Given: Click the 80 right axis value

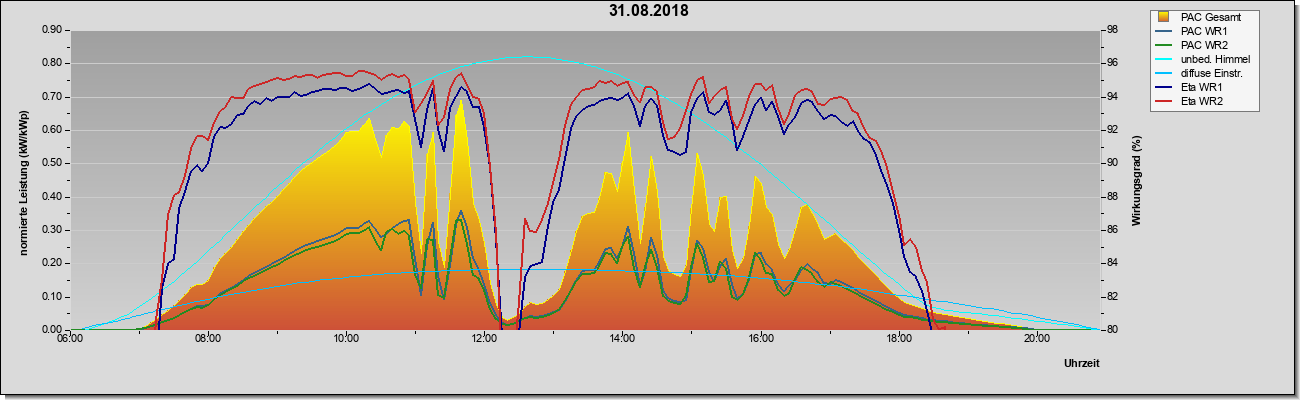Looking at the screenshot, I should tap(1113, 330).
